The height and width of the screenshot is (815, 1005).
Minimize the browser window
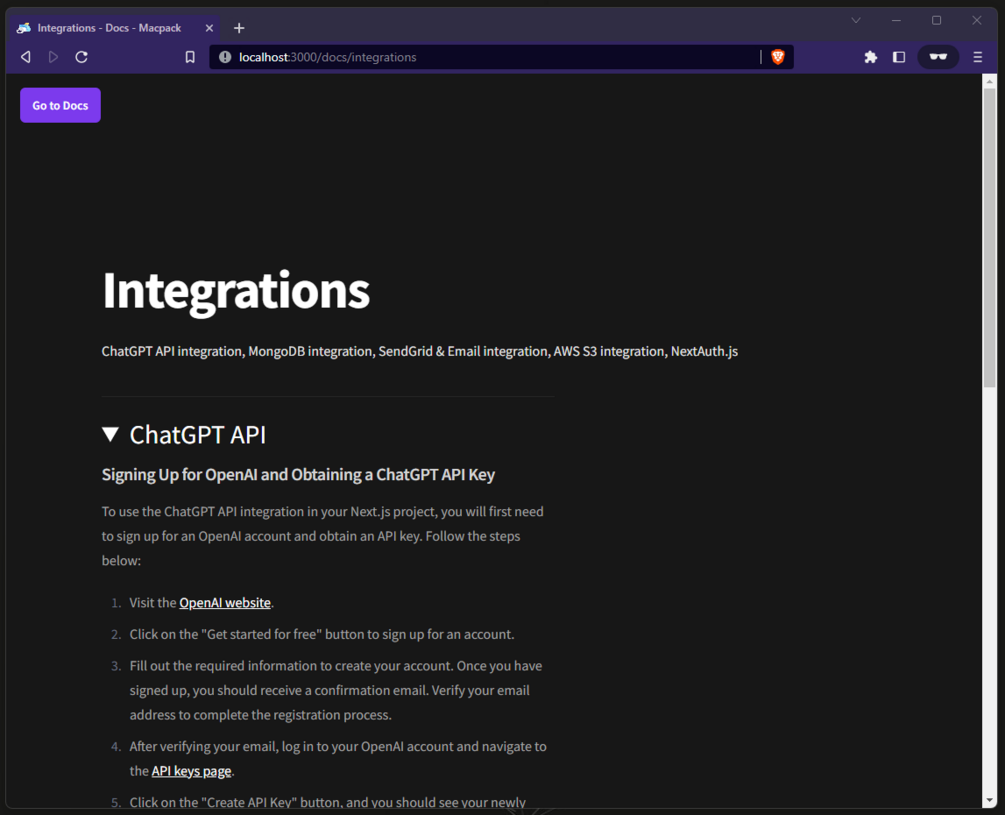click(x=896, y=21)
